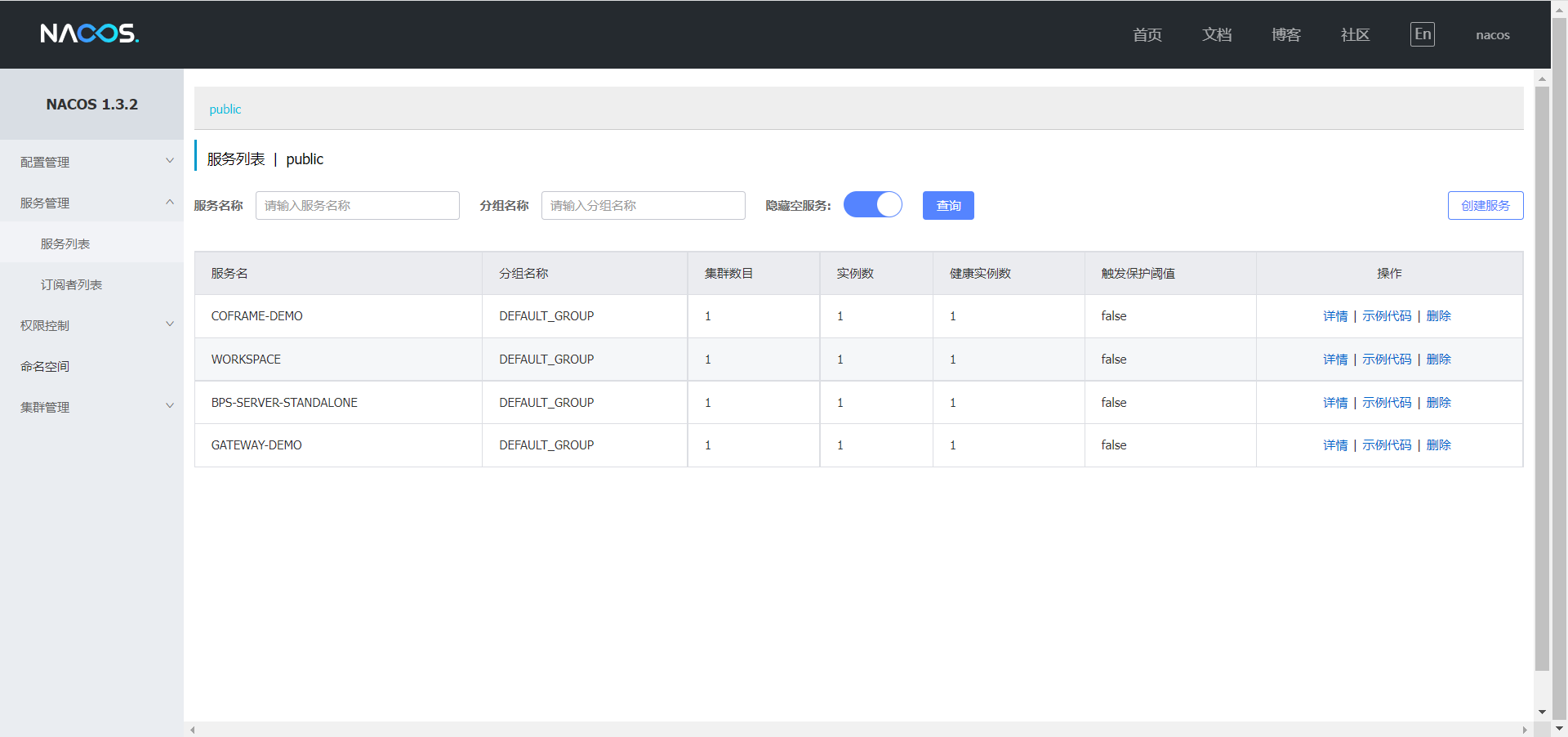Click 删除 for BPS-SERVER-STANDALONE
1568x737 pixels.
tap(1439, 403)
